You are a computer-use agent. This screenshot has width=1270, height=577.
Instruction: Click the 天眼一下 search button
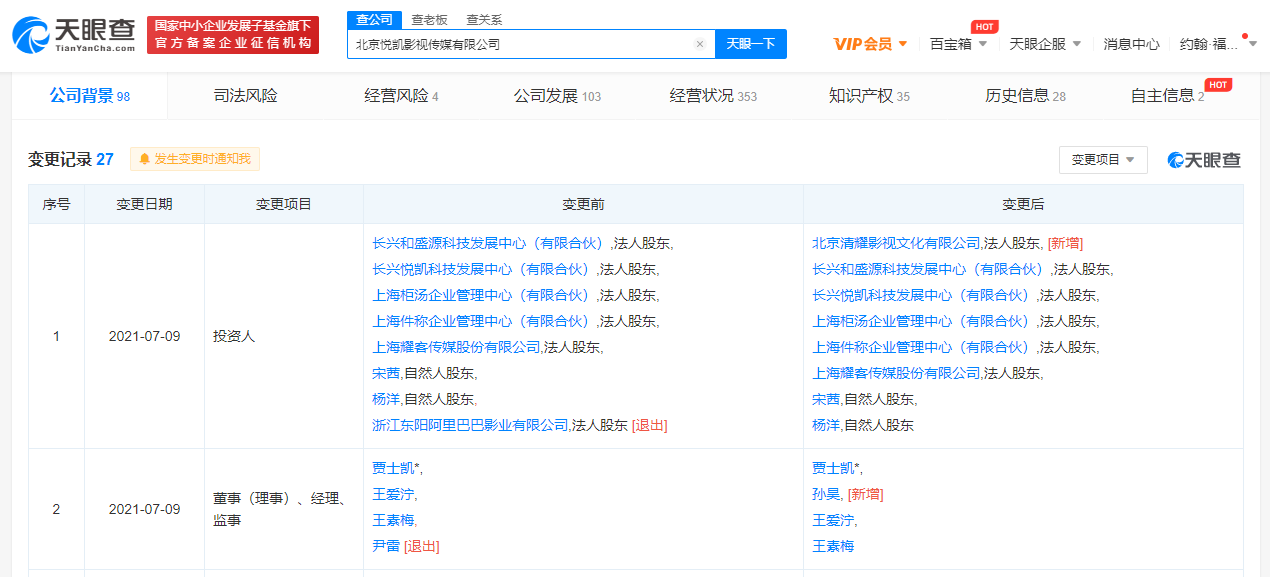pos(750,44)
